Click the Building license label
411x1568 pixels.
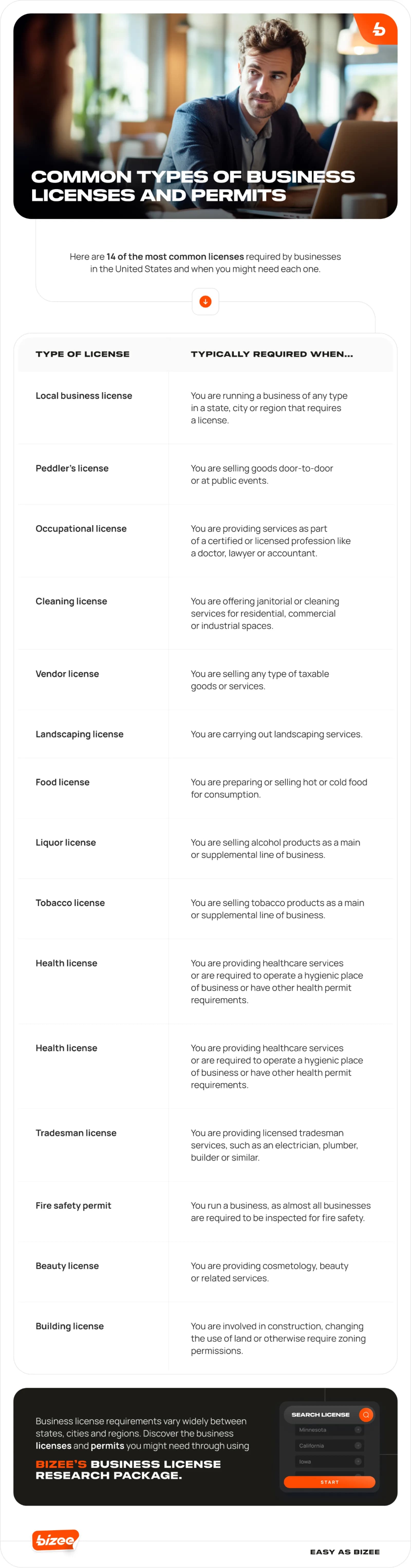pyautogui.click(x=69, y=1326)
